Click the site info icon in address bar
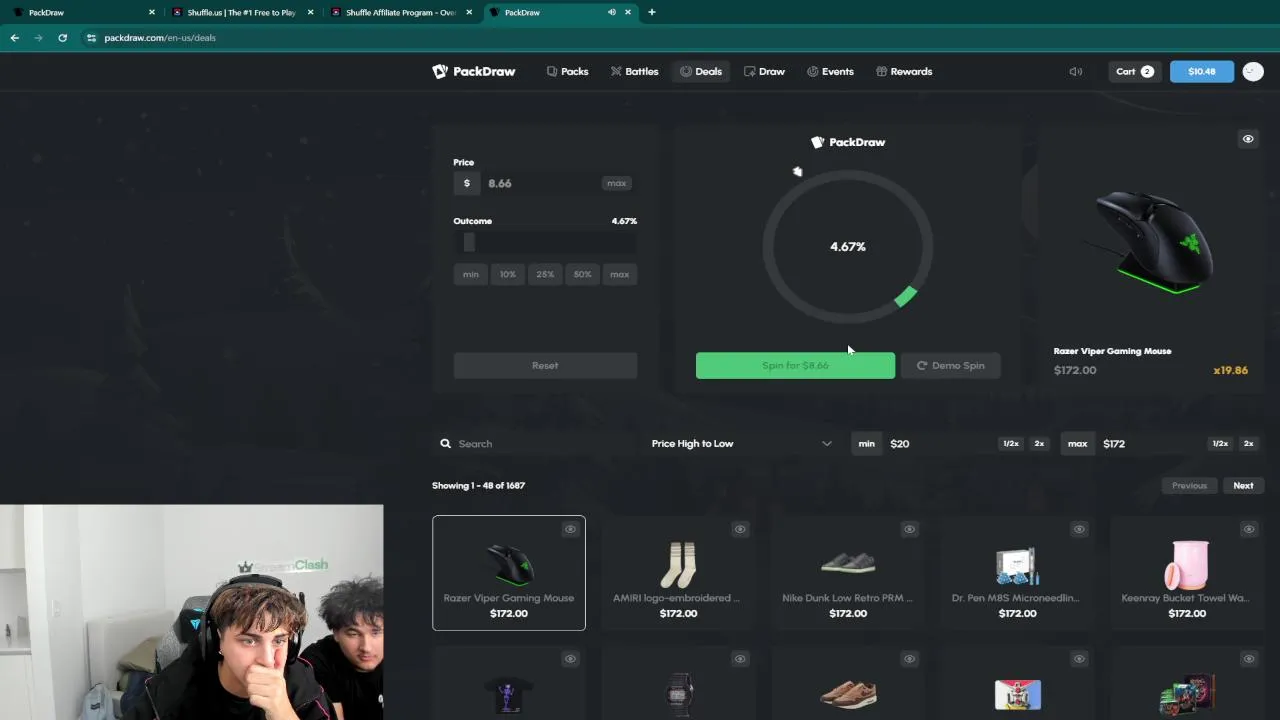 pos(91,38)
